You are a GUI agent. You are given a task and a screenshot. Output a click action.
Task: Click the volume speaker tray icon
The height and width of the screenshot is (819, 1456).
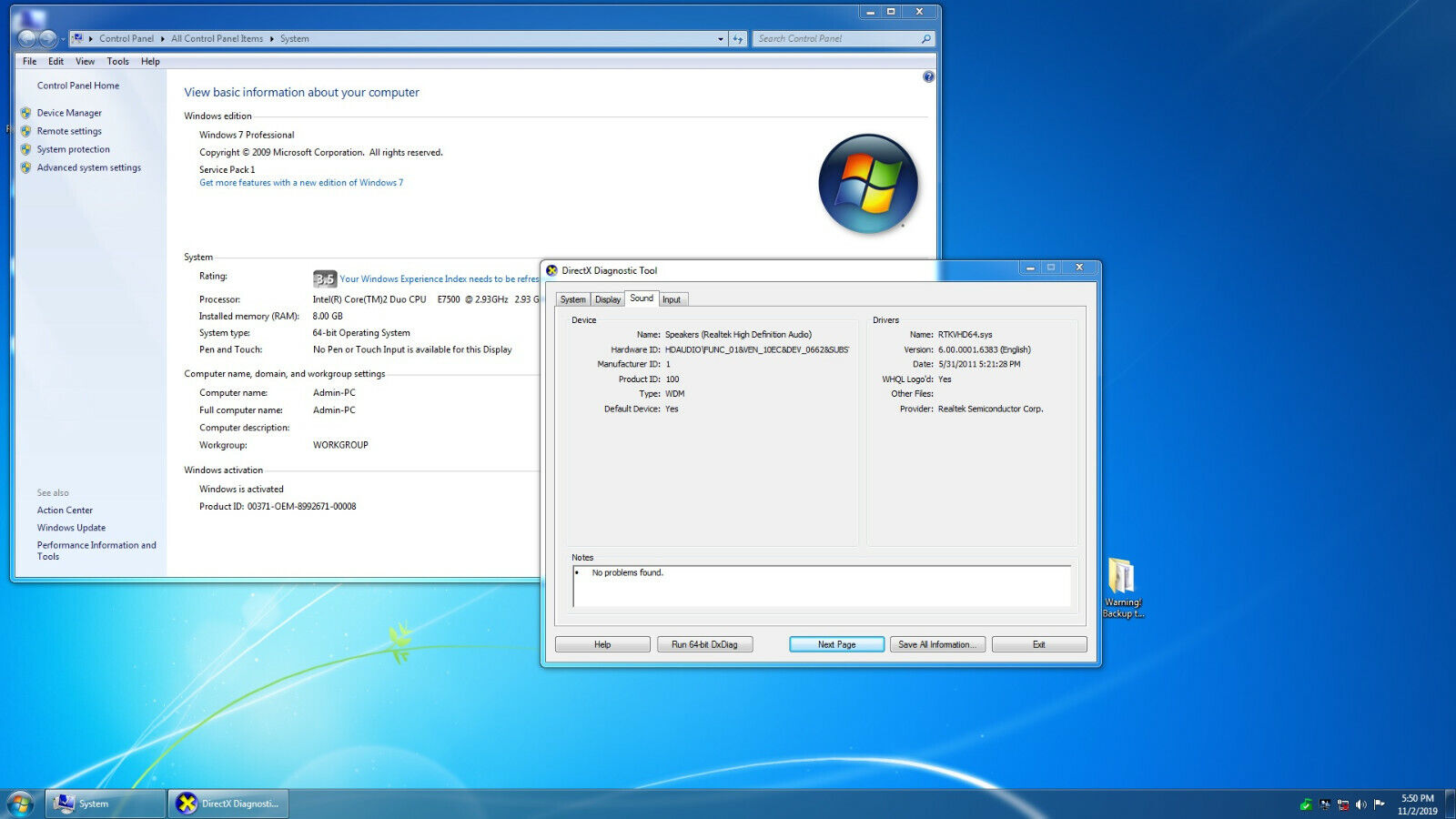[1360, 804]
